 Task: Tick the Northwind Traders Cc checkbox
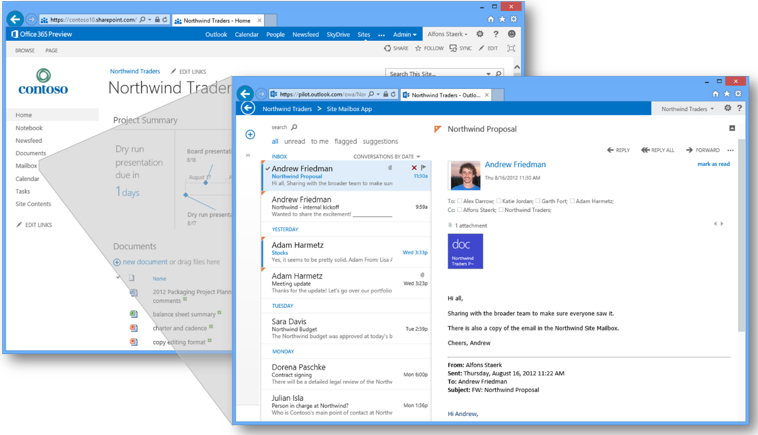pos(501,210)
